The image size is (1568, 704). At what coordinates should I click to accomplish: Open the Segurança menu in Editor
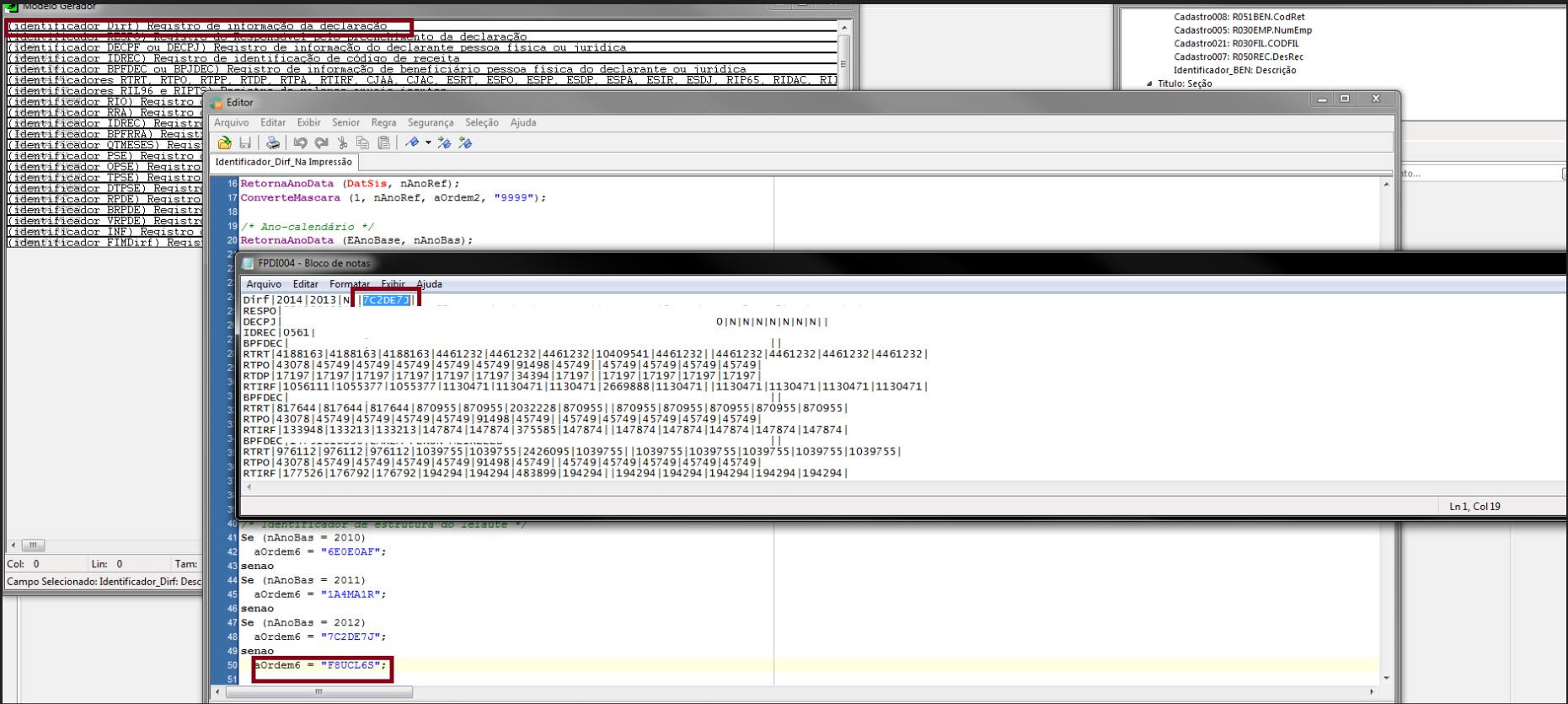tap(430, 123)
